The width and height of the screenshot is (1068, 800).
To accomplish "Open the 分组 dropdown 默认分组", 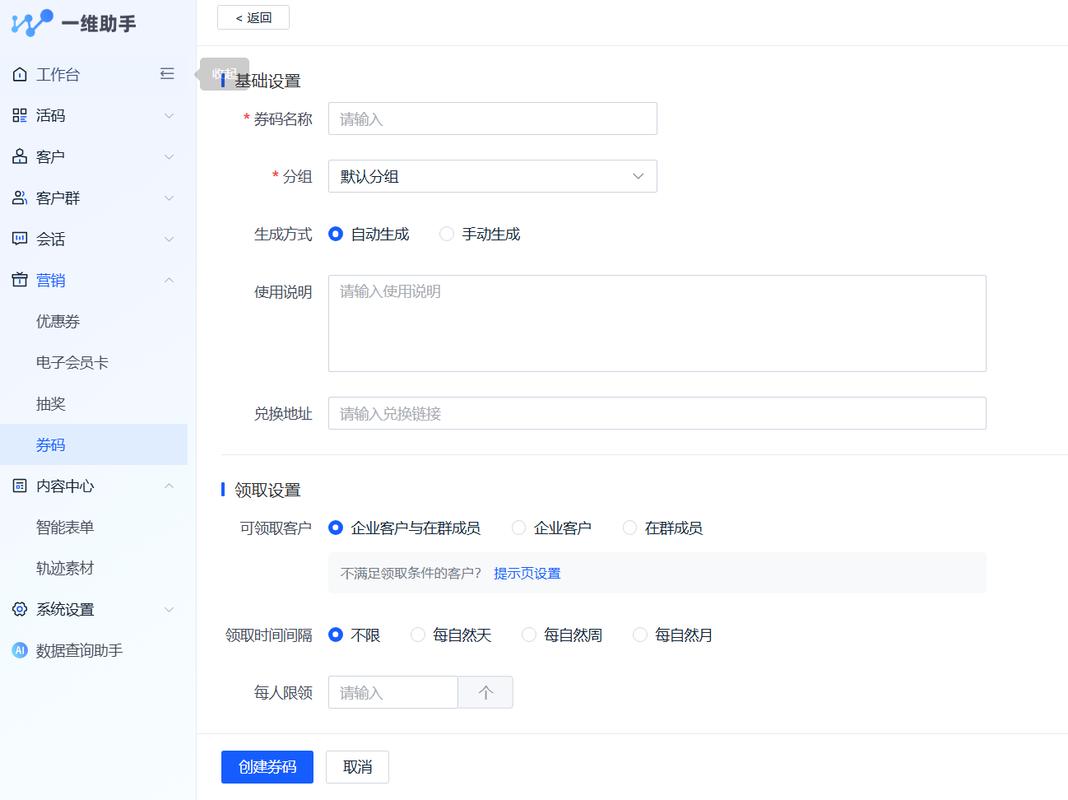I will point(492,176).
